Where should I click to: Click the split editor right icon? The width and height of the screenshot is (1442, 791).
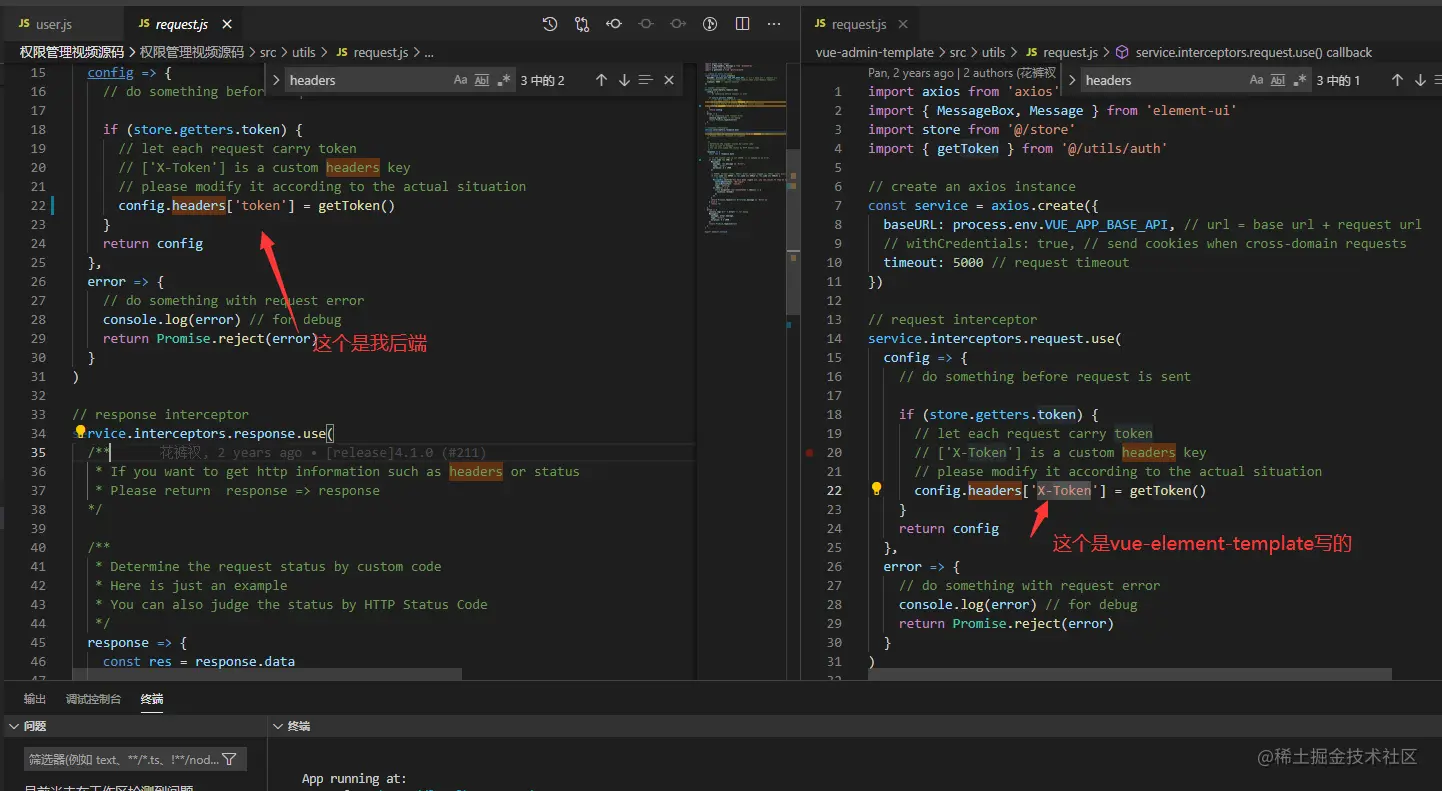(x=742, y=24)
